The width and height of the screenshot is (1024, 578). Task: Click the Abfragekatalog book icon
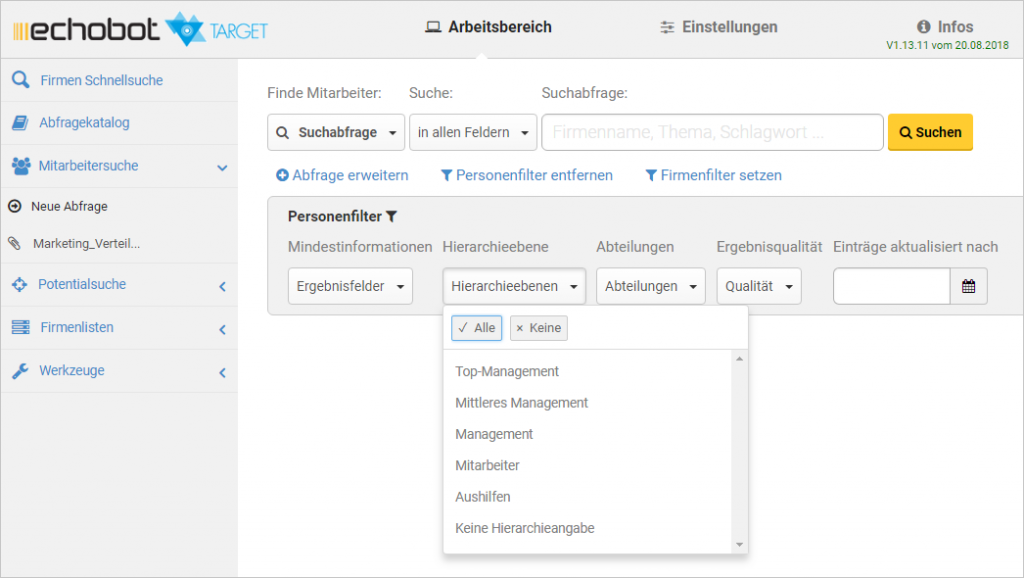click(x=20, y=123)
